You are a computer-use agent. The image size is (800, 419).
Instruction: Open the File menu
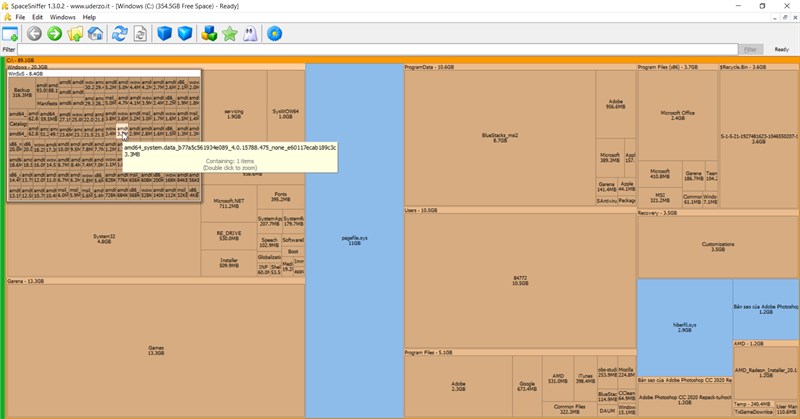pyautogui.click(x=20, y=17)
